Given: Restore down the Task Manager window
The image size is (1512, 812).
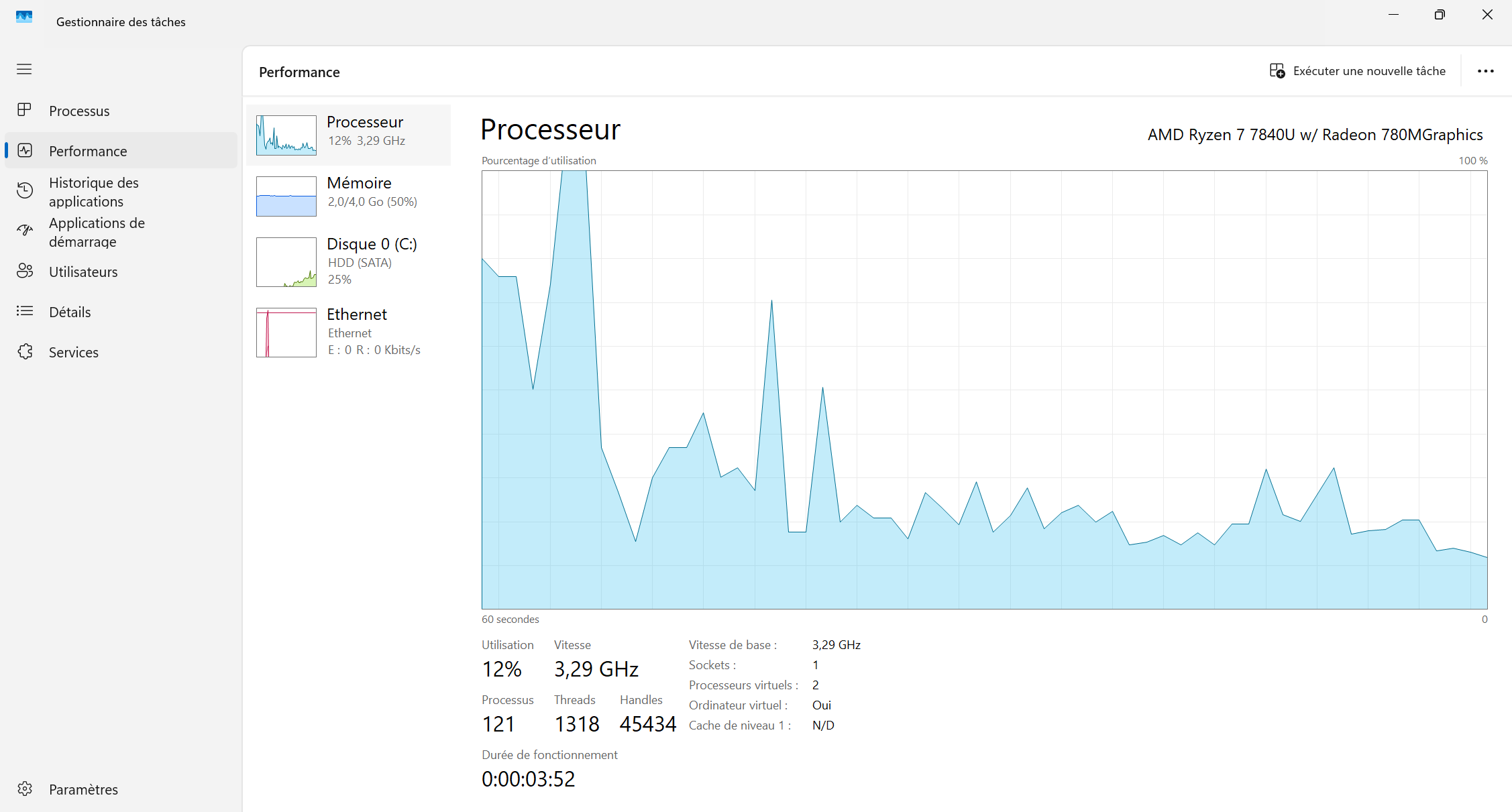Looking at the screenshot, I should tap(1440, 15).
